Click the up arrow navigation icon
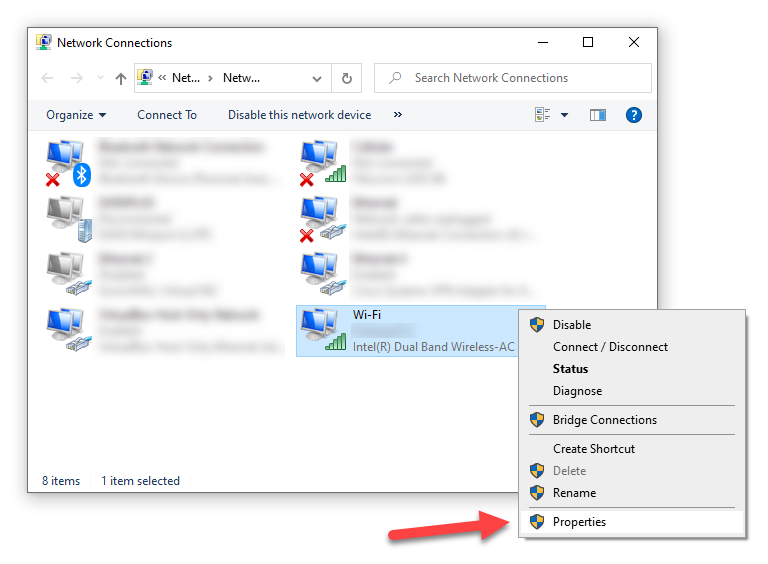This screenshot has width=768, height=564. [x=121, y=78]
